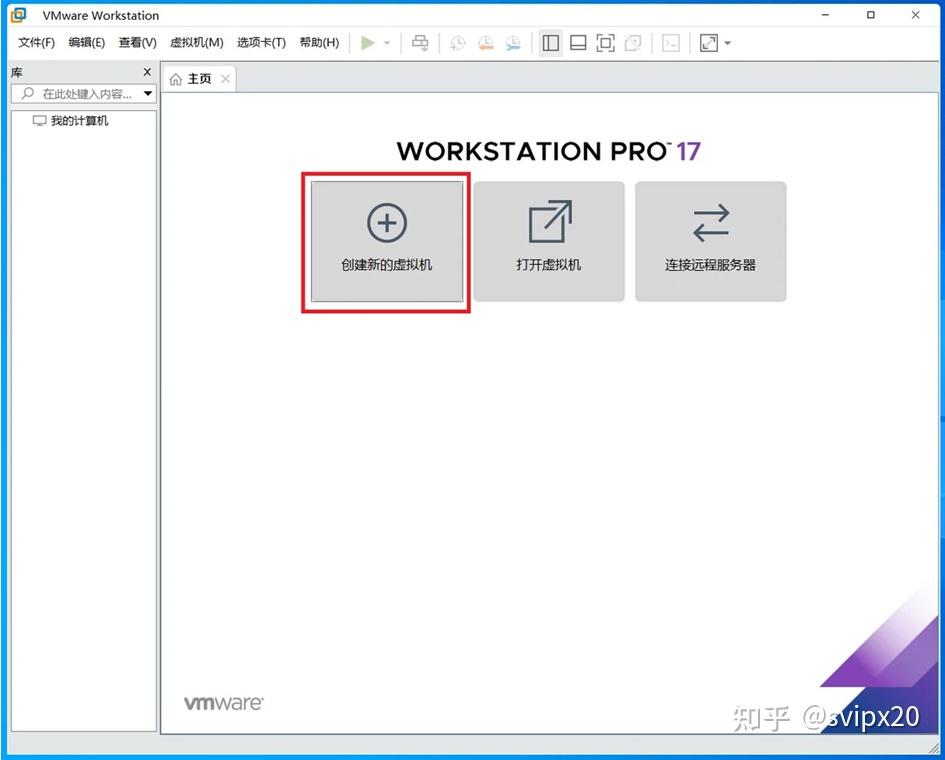Open the power options dropdown arrow
This screenshot has width=945, height=760.
tap(387, 43)
